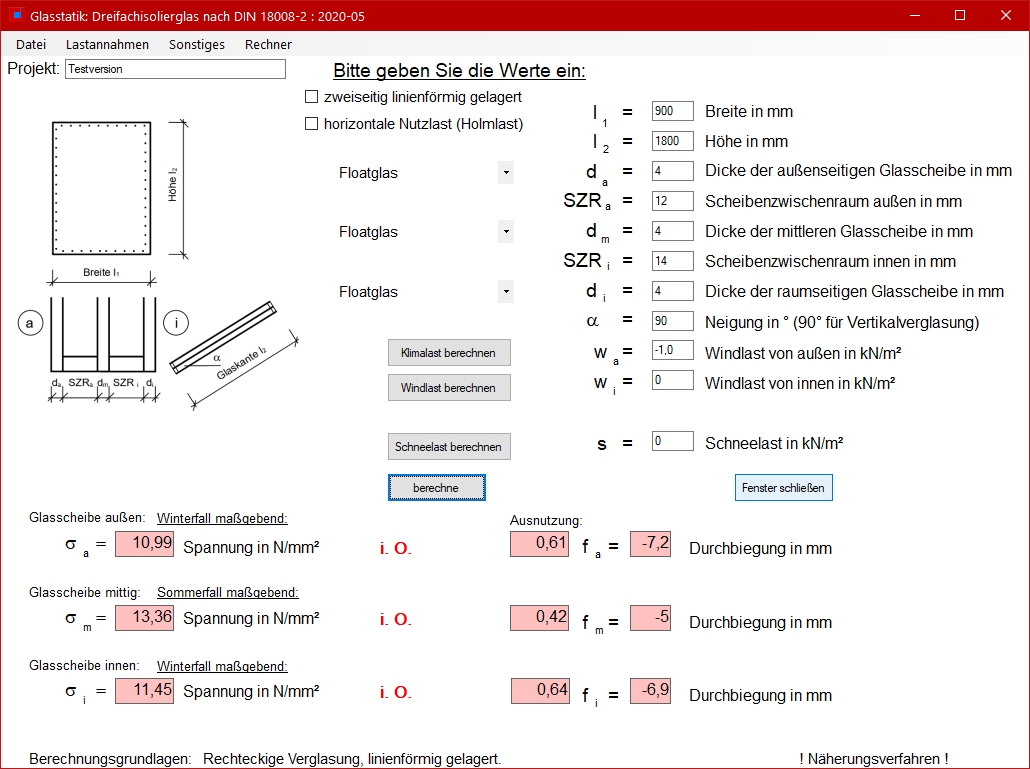
Task: Click the 'Fenster schließen' button
Action: click(x=783, y=487)
